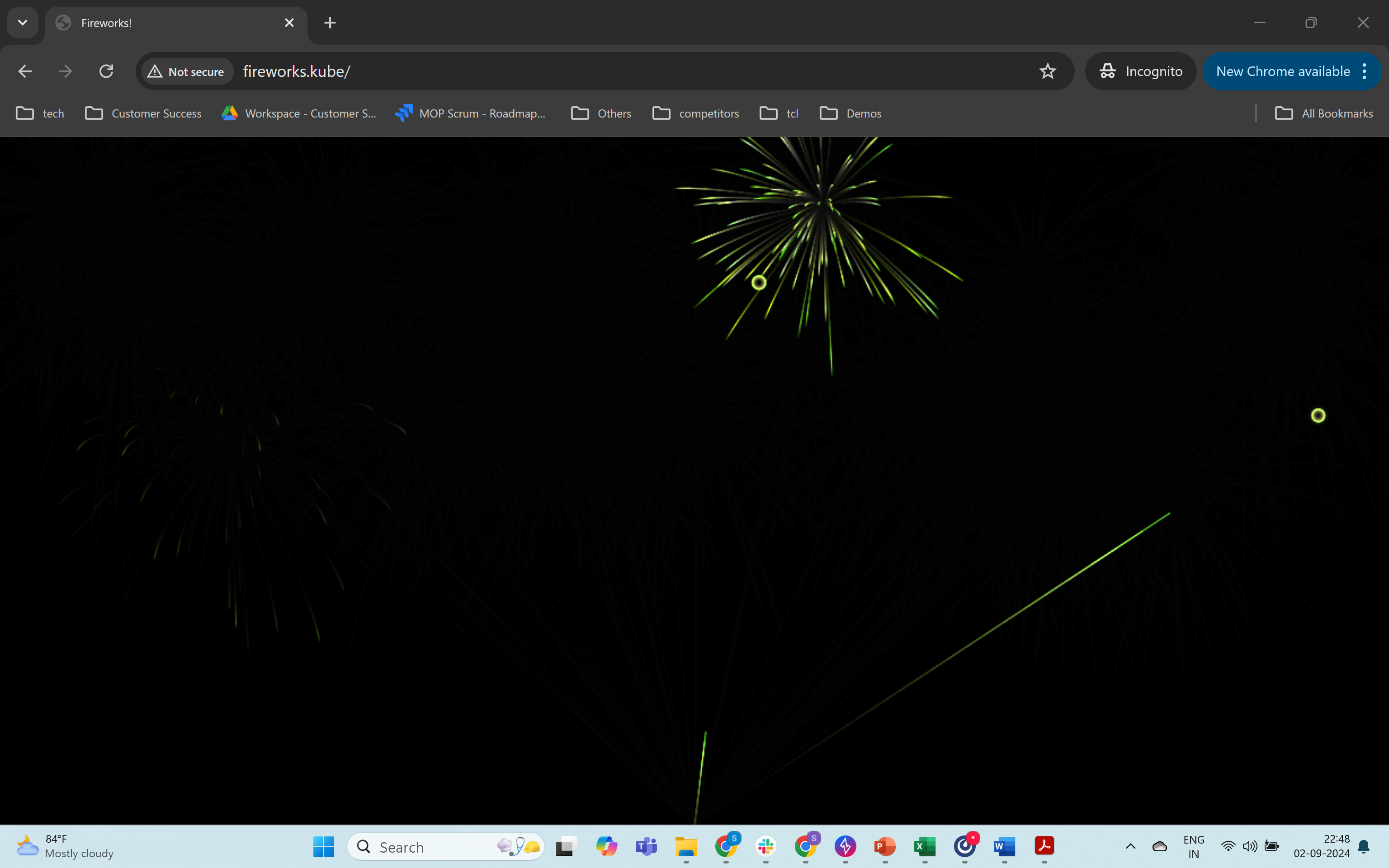Viewport: 1389px width, 868px height.
Task: Open Microsoft Teams from the taskbar
Action: point(646,846)
